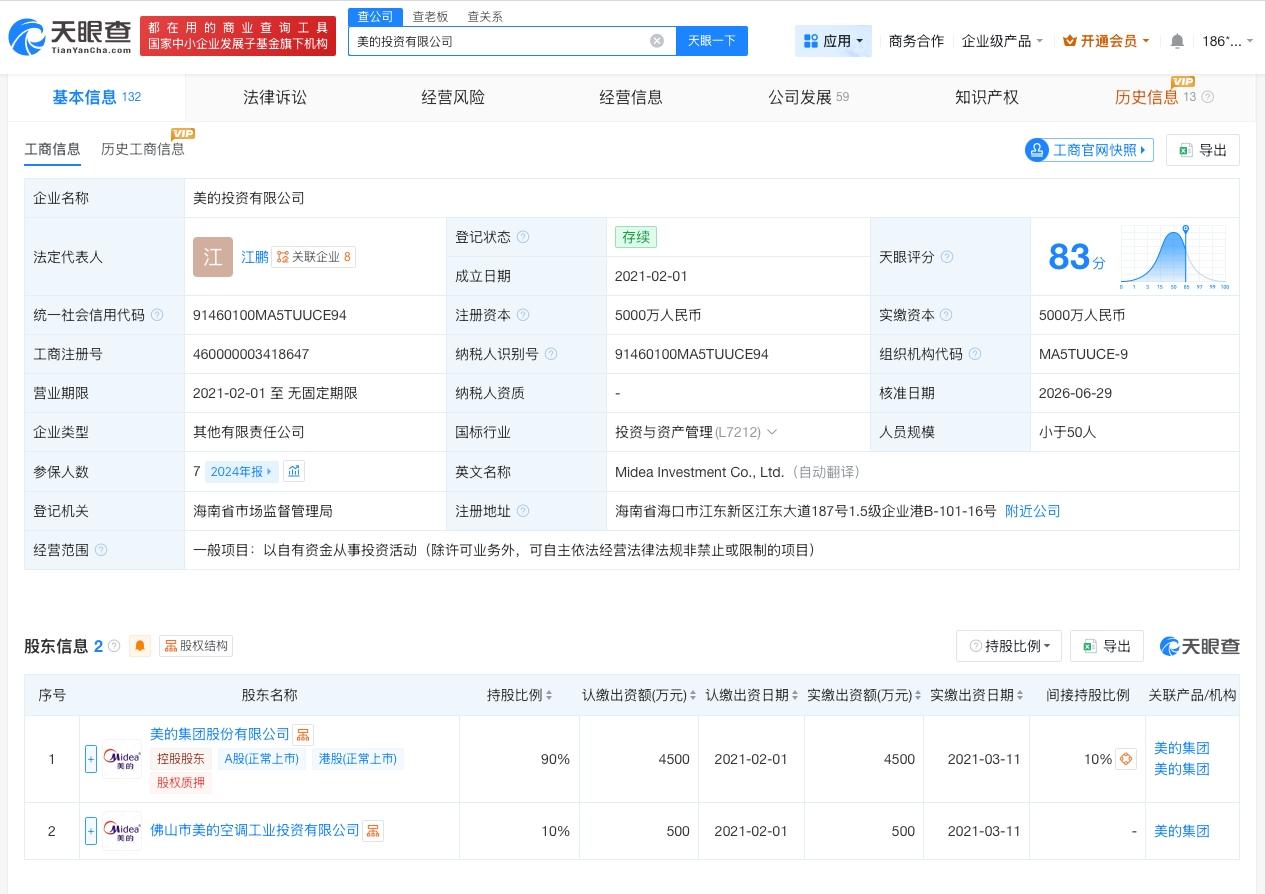Export business info with 导出 button
1265x894 pixels.
(1203, 150)
